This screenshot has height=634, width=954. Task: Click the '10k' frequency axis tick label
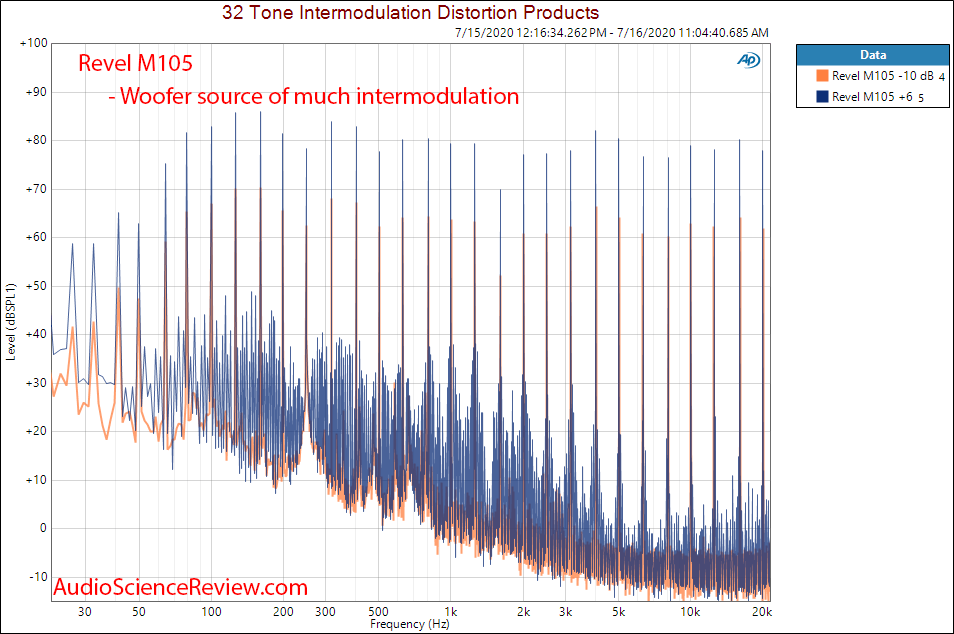click(690, 612)
